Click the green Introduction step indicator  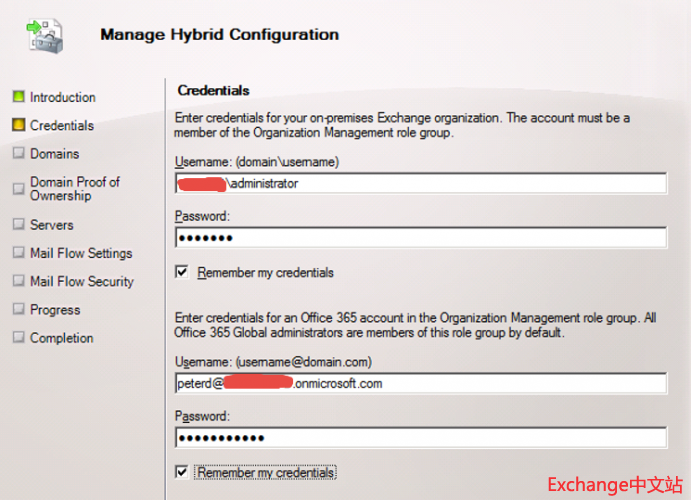[18, 97]
